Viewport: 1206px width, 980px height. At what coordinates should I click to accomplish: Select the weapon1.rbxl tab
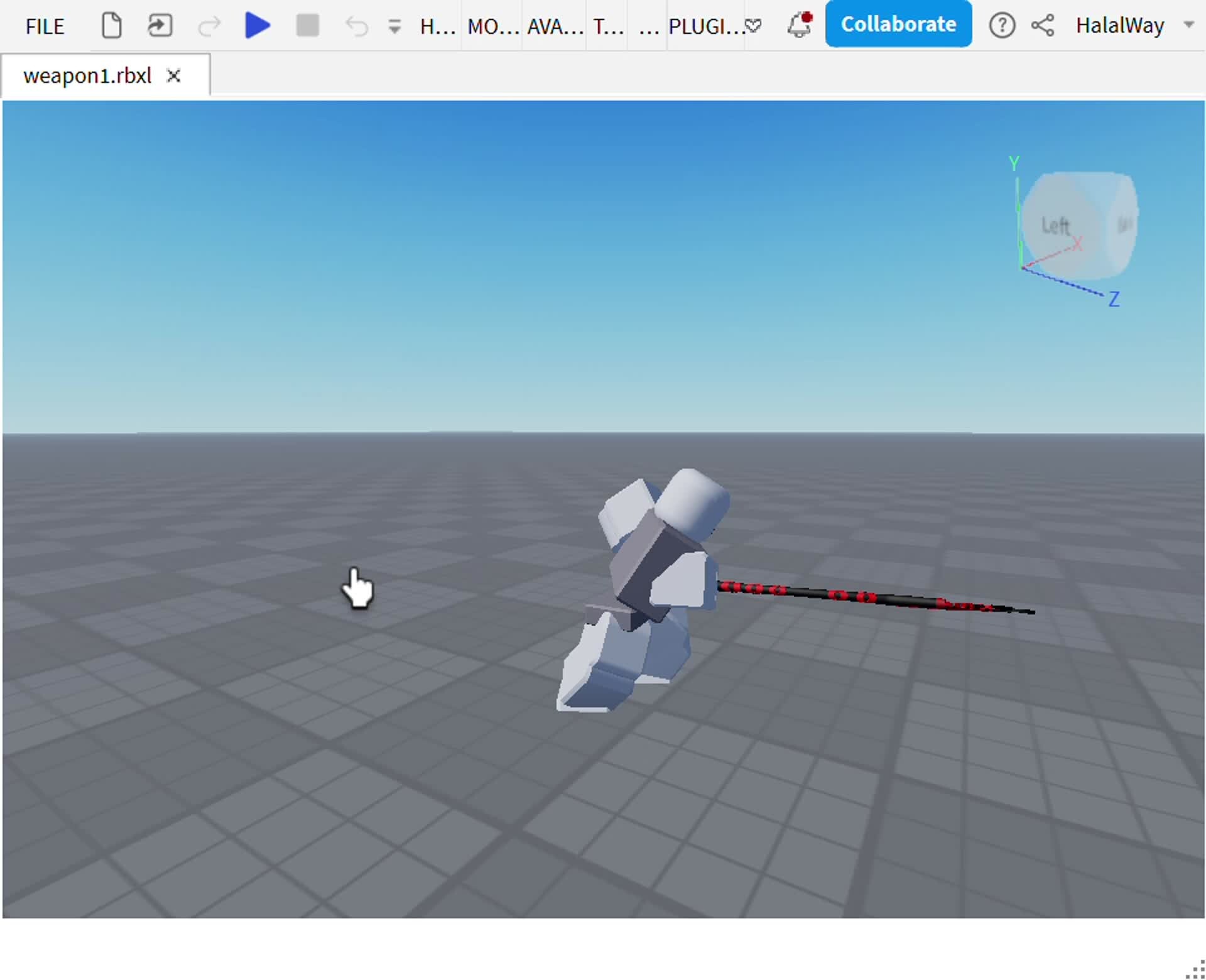[86, 75]
